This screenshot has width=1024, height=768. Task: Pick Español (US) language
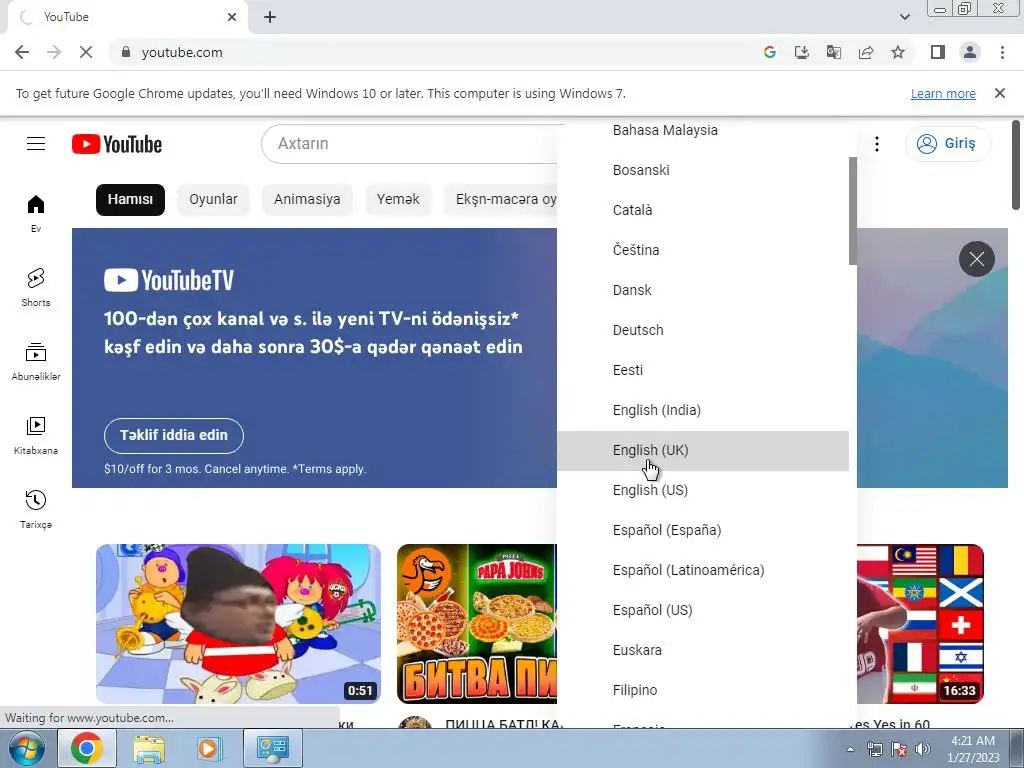[x=703, y=610]
